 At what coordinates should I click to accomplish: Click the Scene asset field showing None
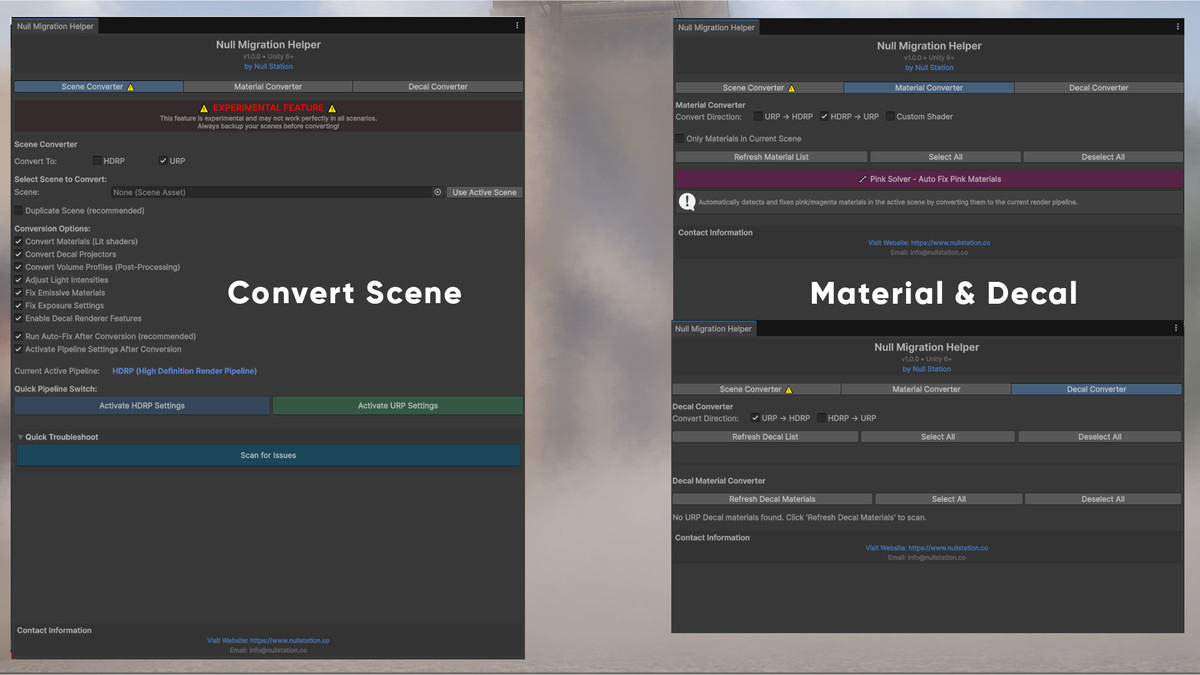pyautogui.click(x=270, y=192)
